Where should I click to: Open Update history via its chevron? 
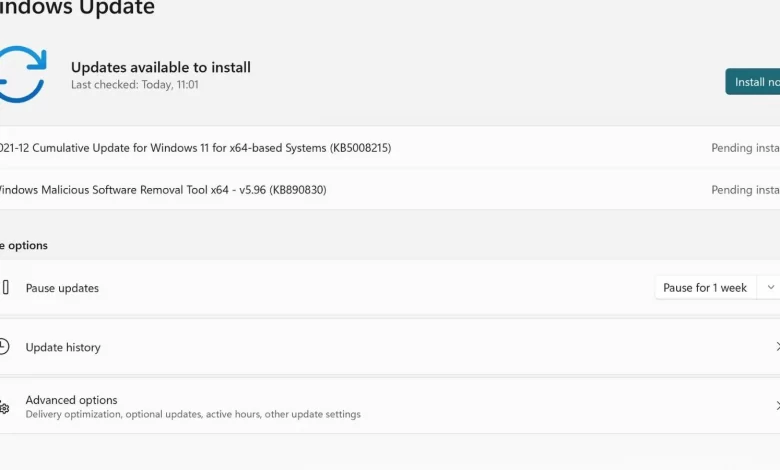point(777,347)
